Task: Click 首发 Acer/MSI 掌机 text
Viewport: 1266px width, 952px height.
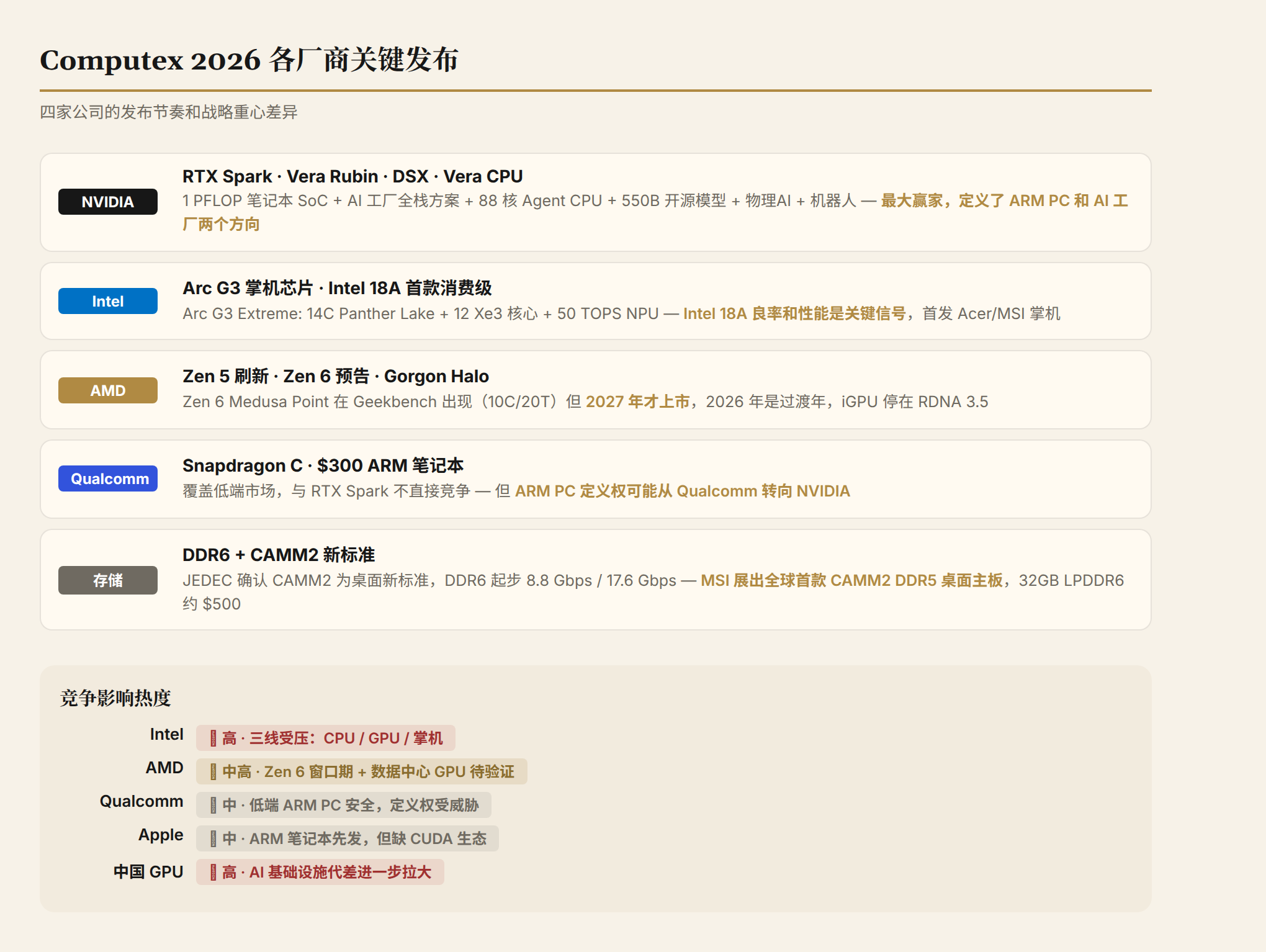Action: point(991,313)
